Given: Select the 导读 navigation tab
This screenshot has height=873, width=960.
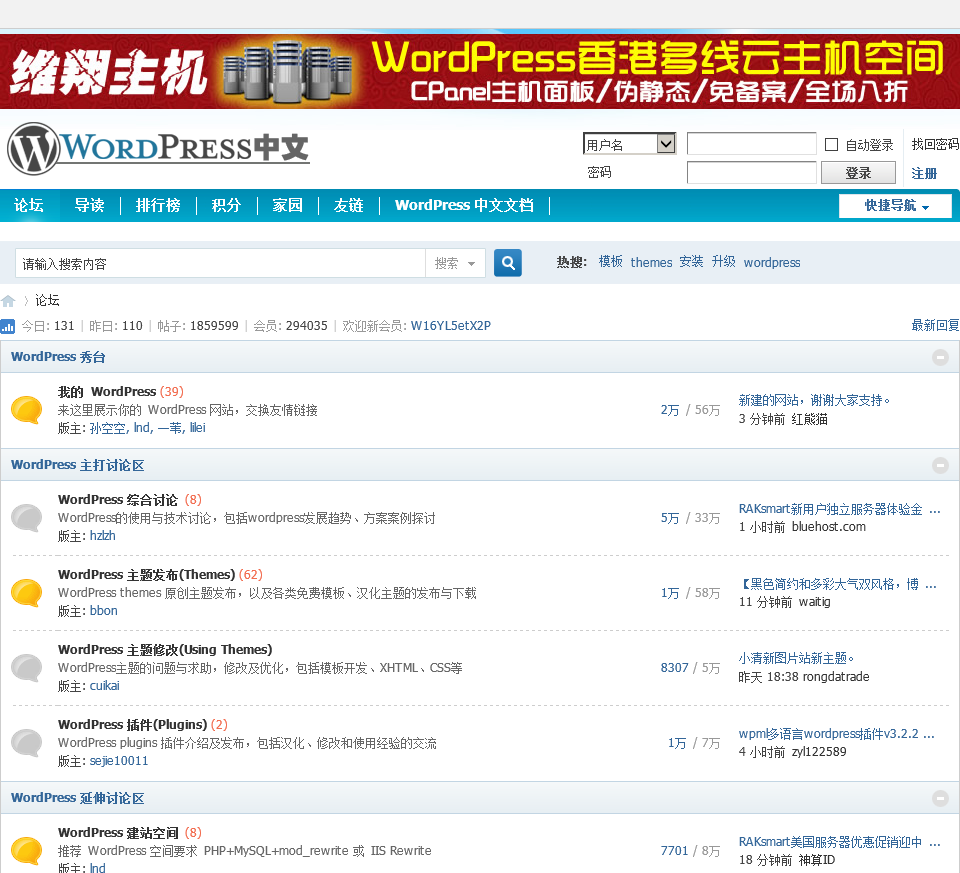Looking at the screenshot, I should click(x=89, y=205).
